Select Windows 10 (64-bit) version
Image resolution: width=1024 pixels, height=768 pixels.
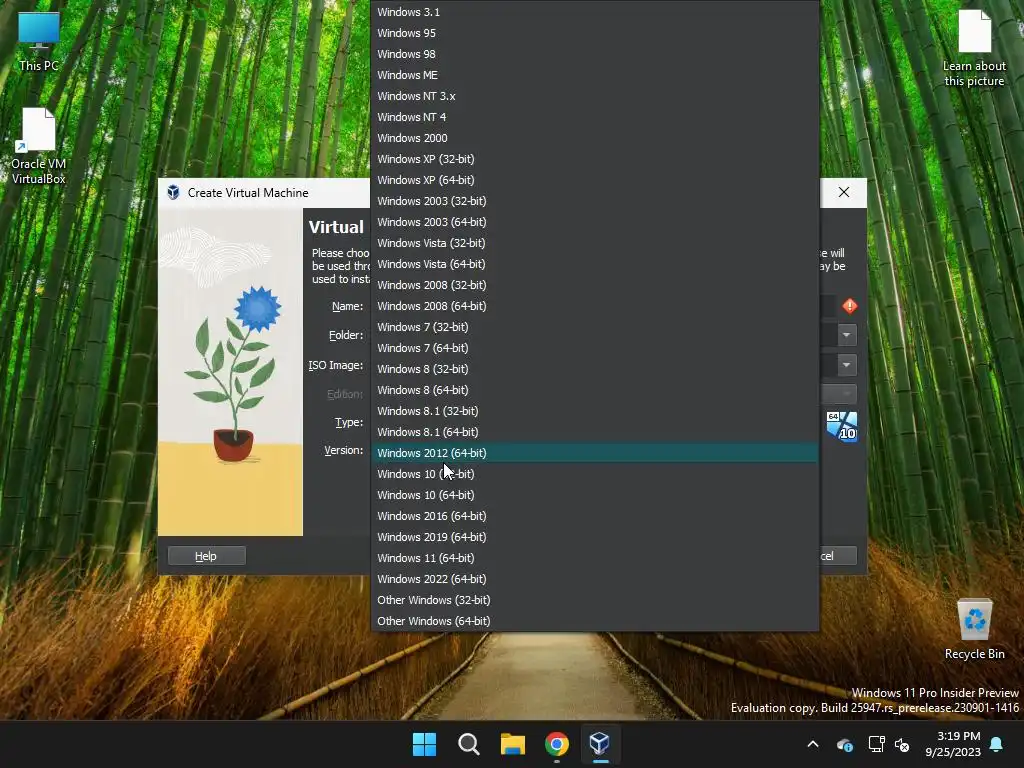(594, 494)
